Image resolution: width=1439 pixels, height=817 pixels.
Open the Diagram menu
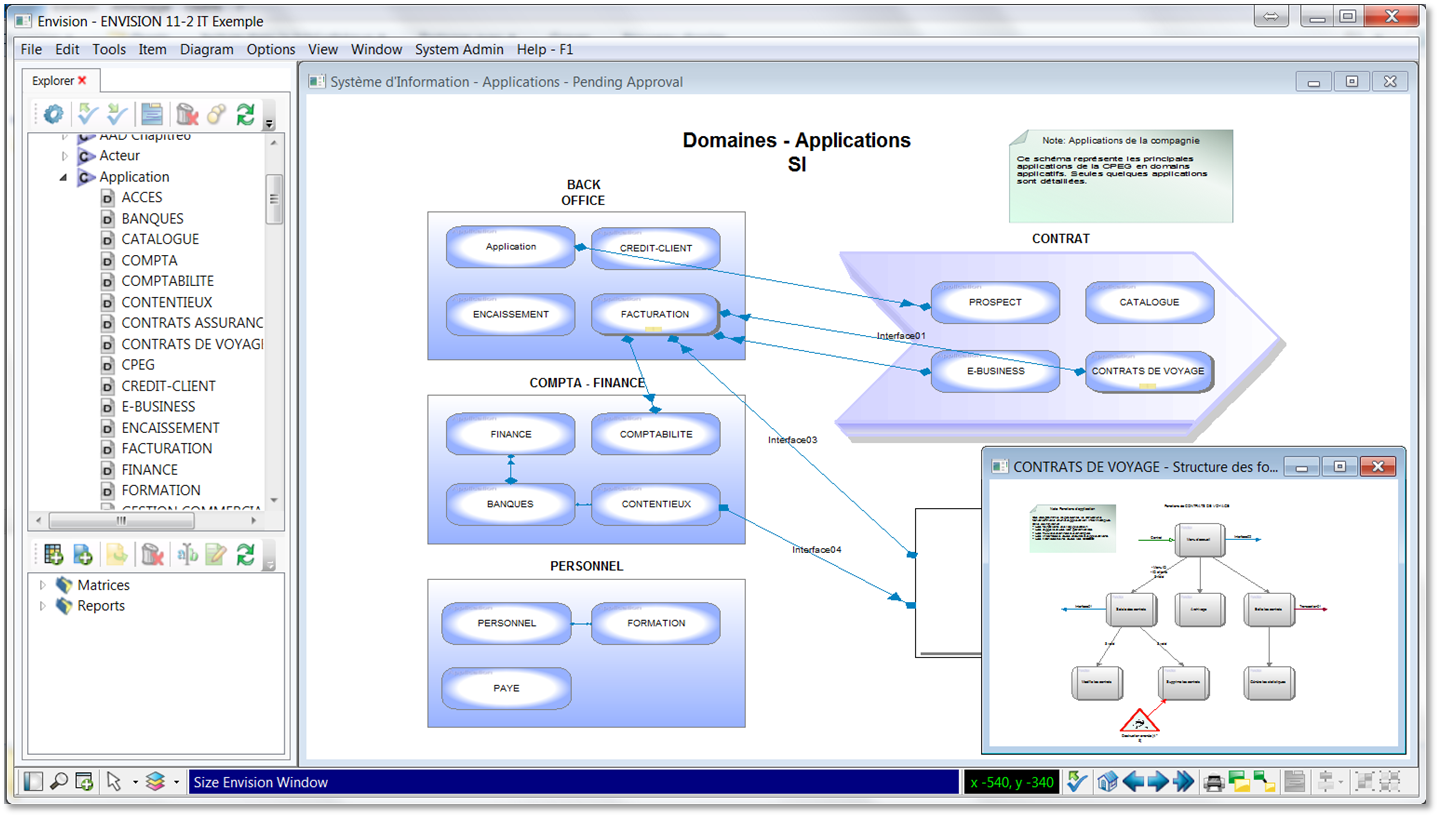click(206, 49)
